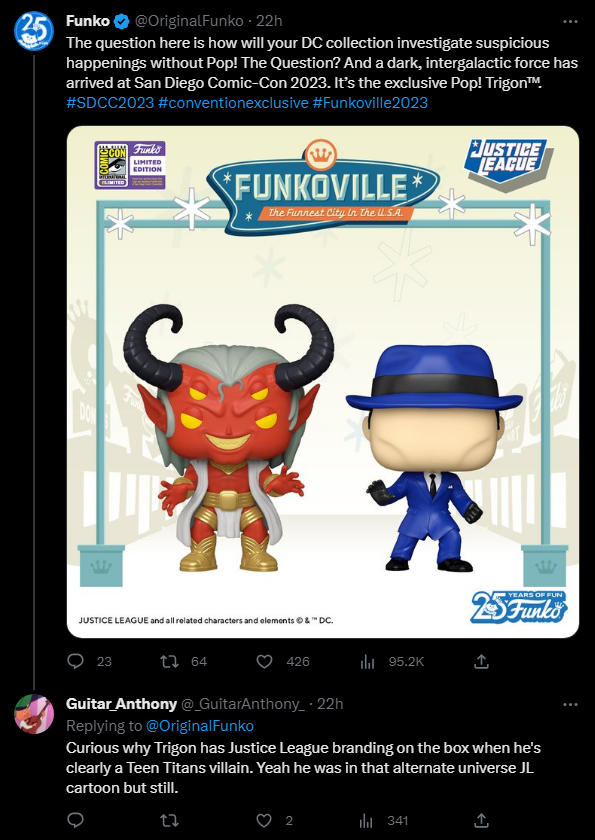The image size is (595, 840).
Task: Open Funko's profile avatar
Action: [34, 31]
